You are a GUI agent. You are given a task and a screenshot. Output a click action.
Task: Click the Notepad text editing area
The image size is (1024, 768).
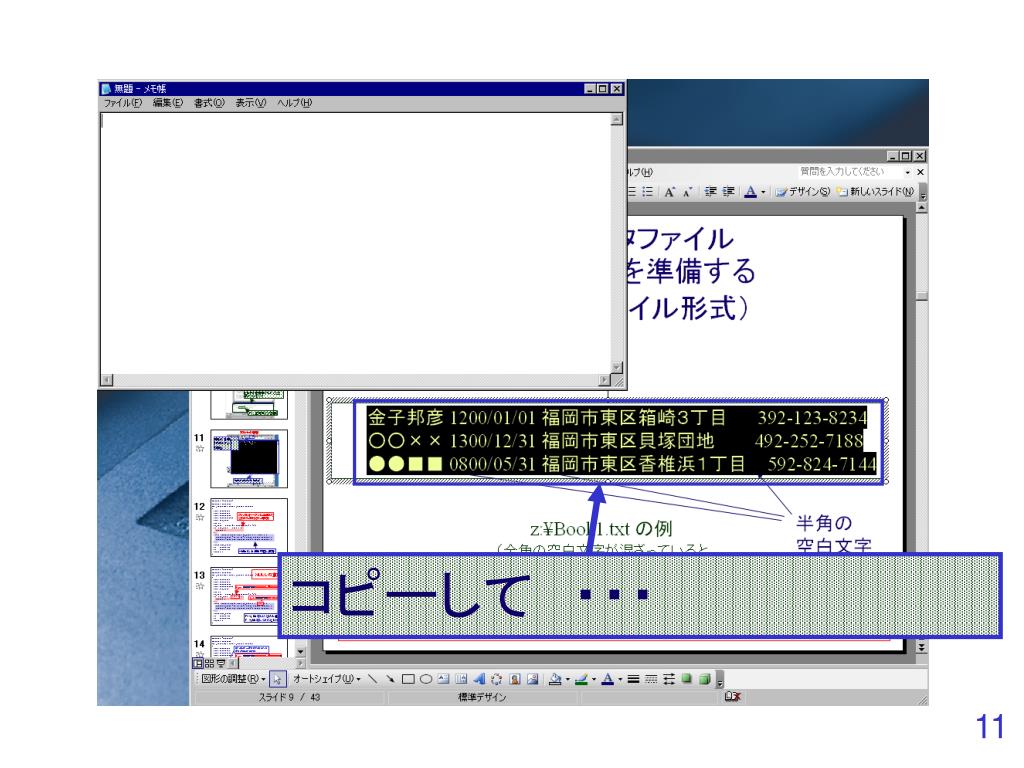click(x=355, y=243)
